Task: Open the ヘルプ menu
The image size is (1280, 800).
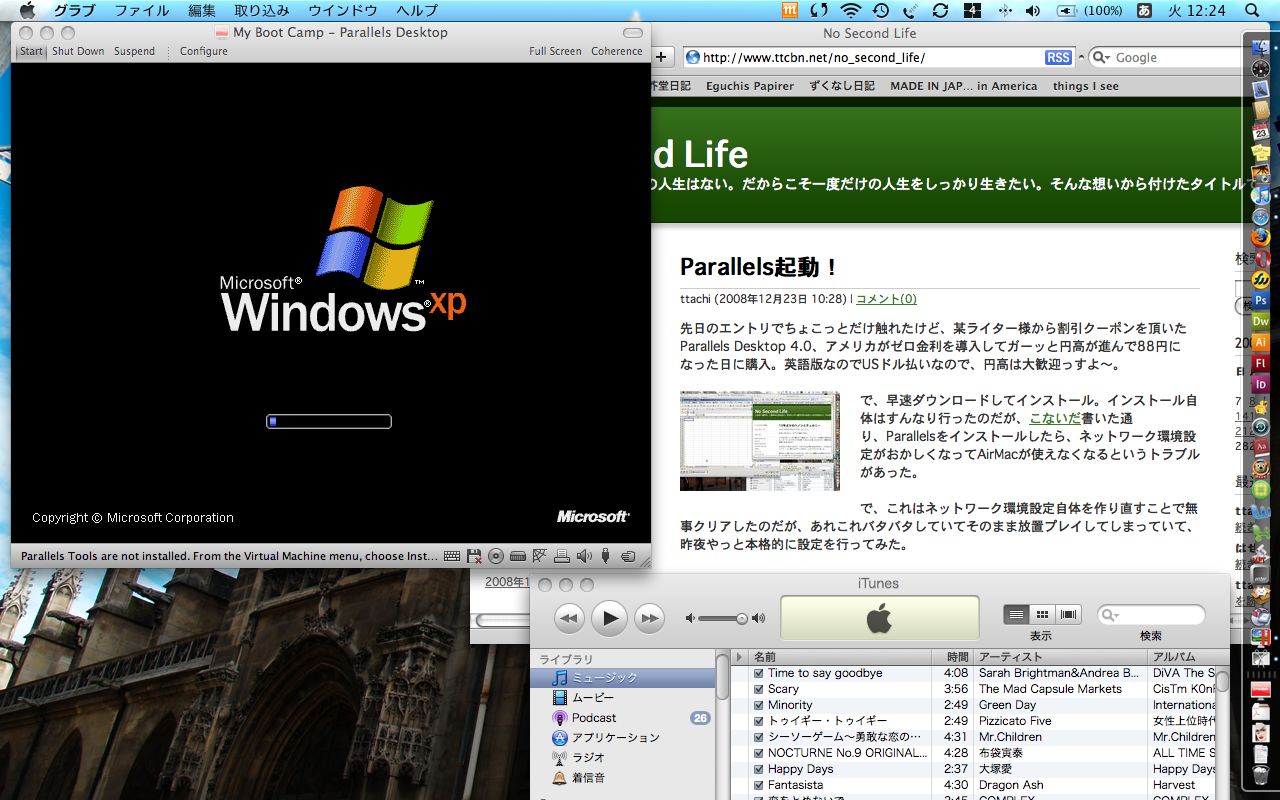Action: (417, 11)
